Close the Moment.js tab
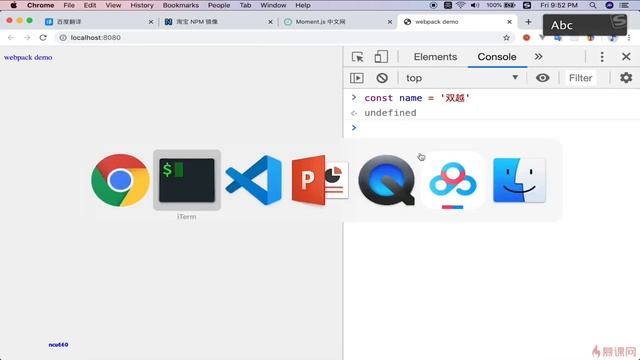The image size is (640, 360). coord(390,22)
